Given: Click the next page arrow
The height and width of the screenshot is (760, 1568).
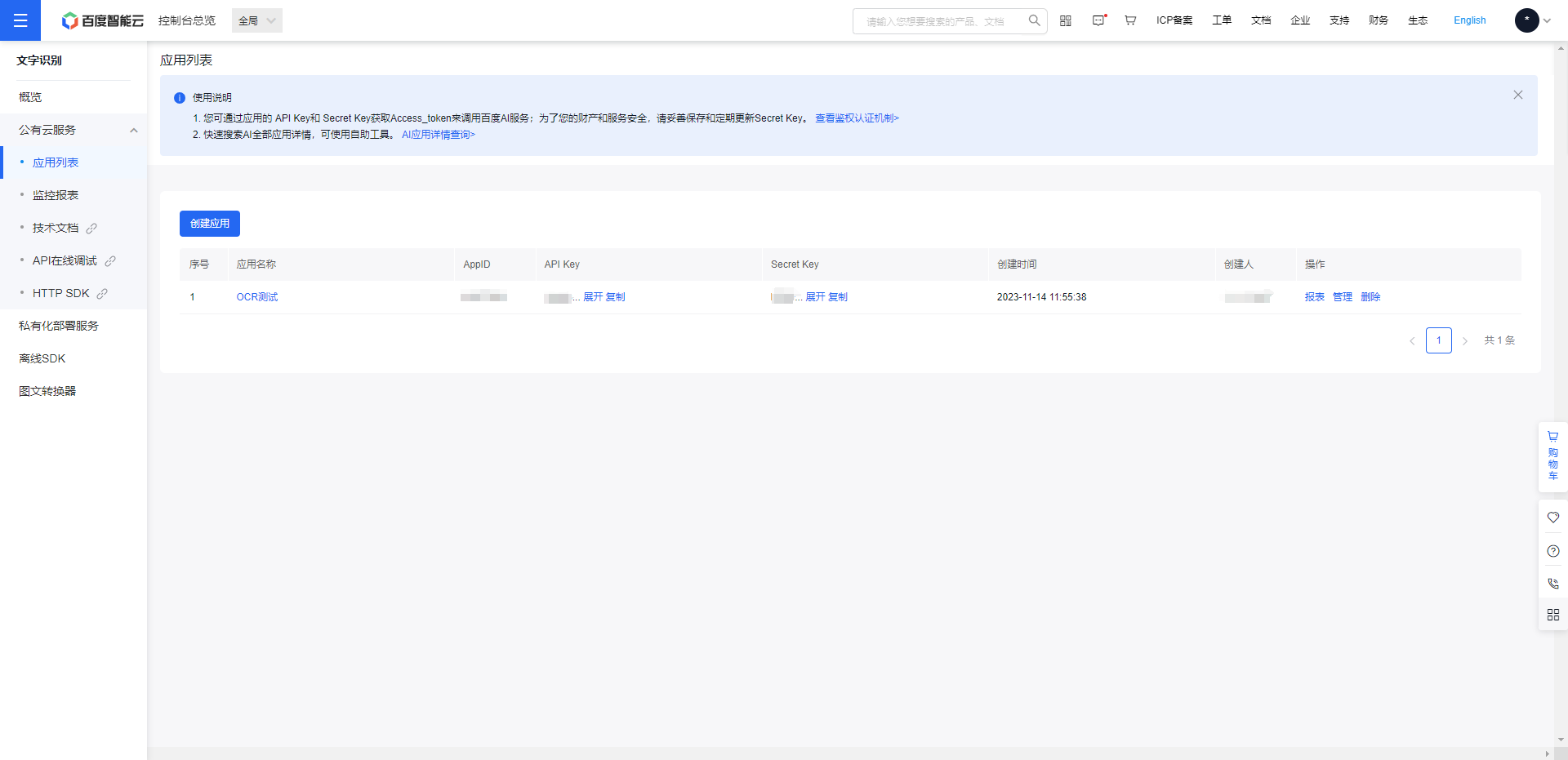Looking at the screenshot, I should pos(1465,341).
